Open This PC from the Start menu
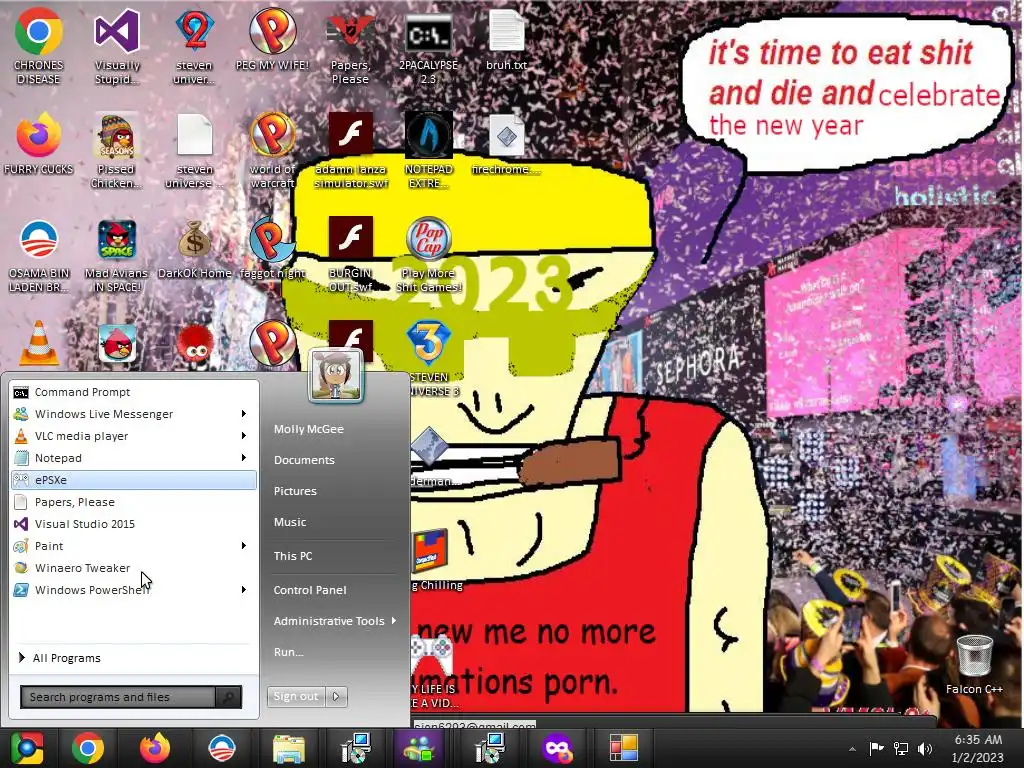Viewport: 1024px width, 768px height. pos(293,556)
